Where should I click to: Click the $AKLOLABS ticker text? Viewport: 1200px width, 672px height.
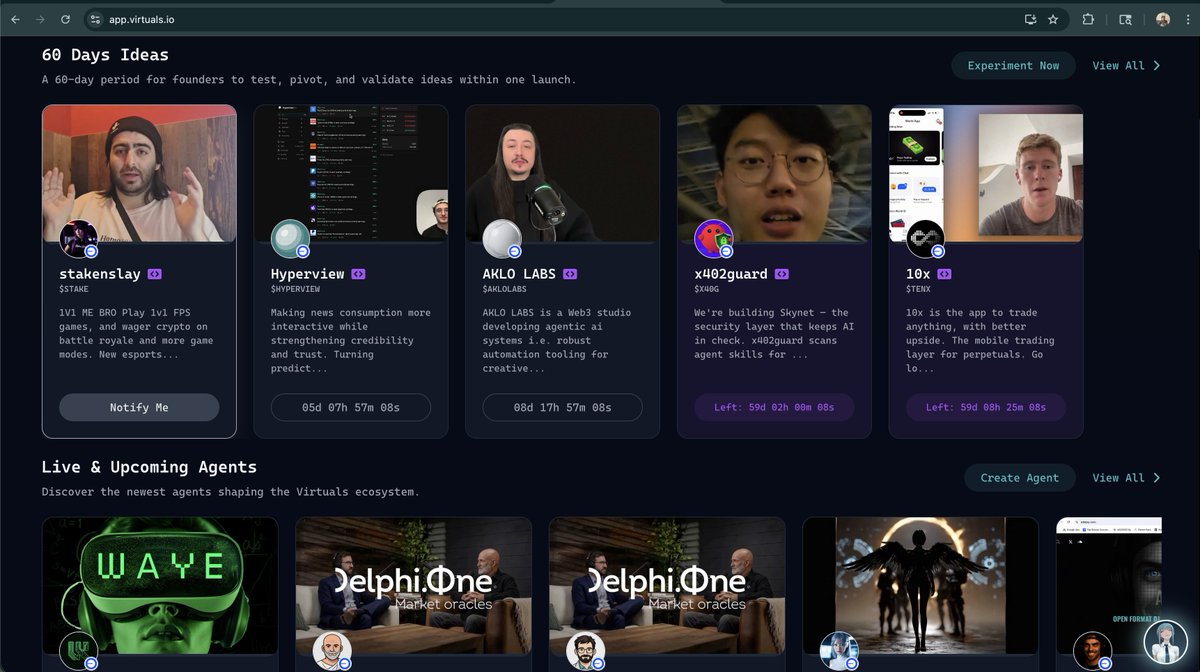tap(505, 289)
